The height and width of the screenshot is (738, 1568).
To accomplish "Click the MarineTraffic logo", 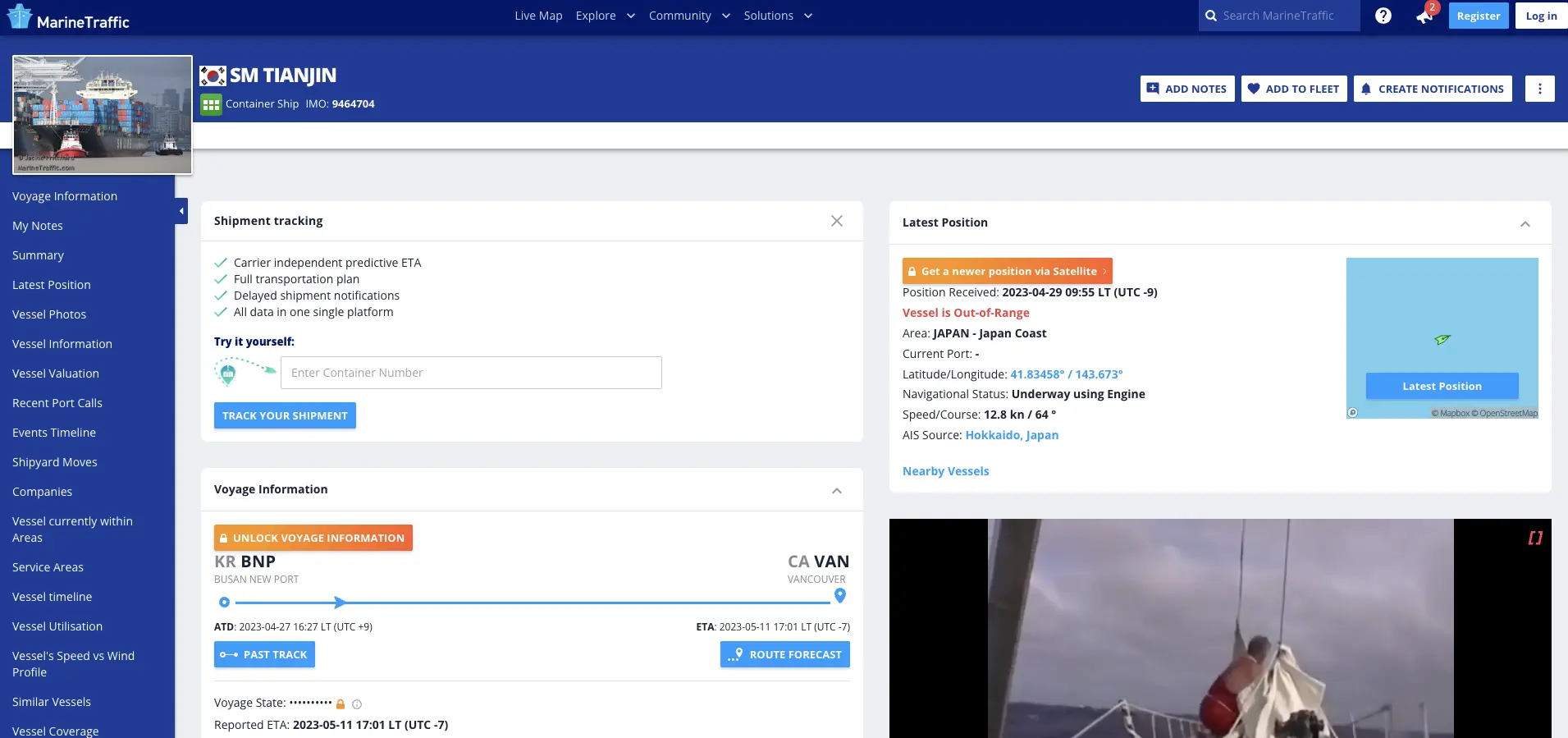I will tap(67, 17).
